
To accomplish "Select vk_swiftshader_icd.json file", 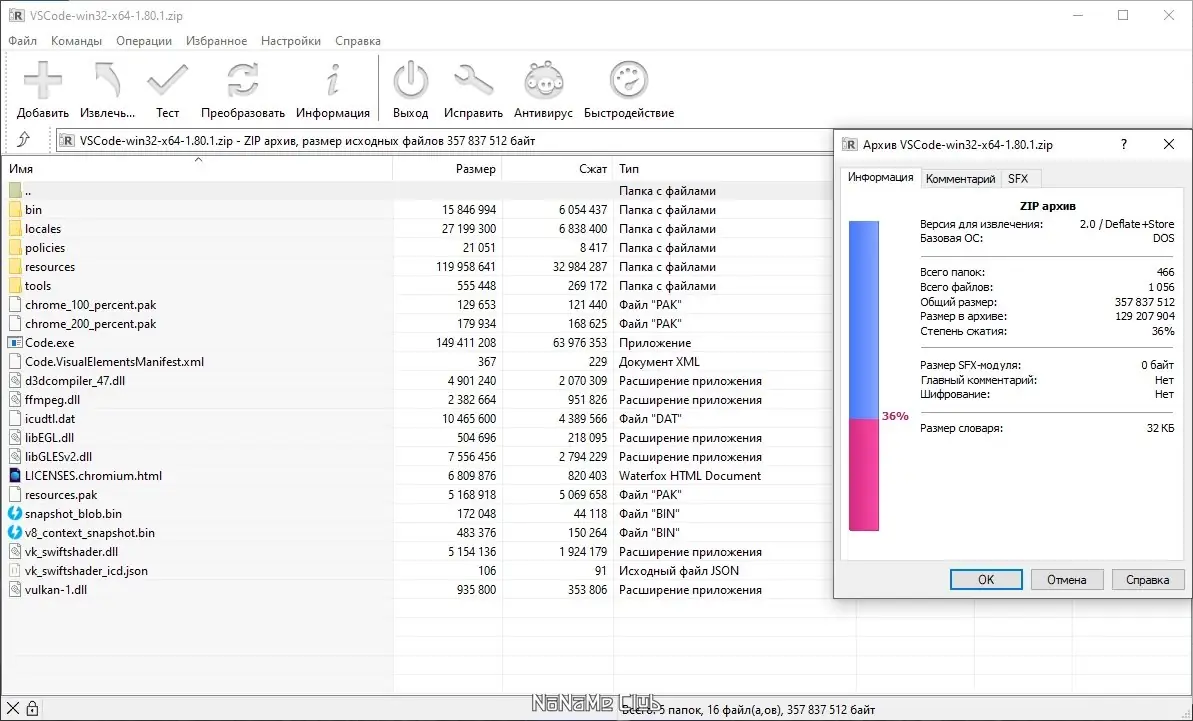I will tap(86, 571).
